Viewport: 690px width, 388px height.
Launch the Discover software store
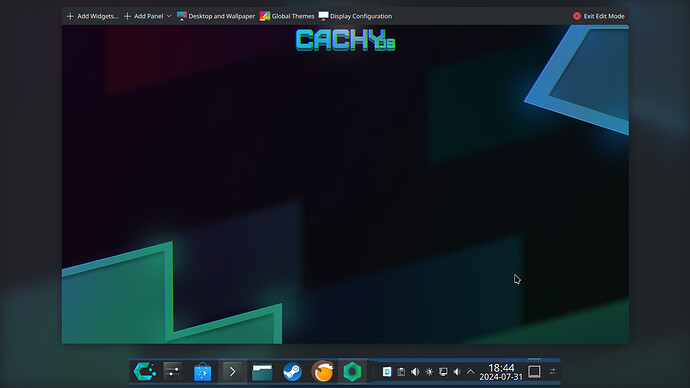(202, 372)
